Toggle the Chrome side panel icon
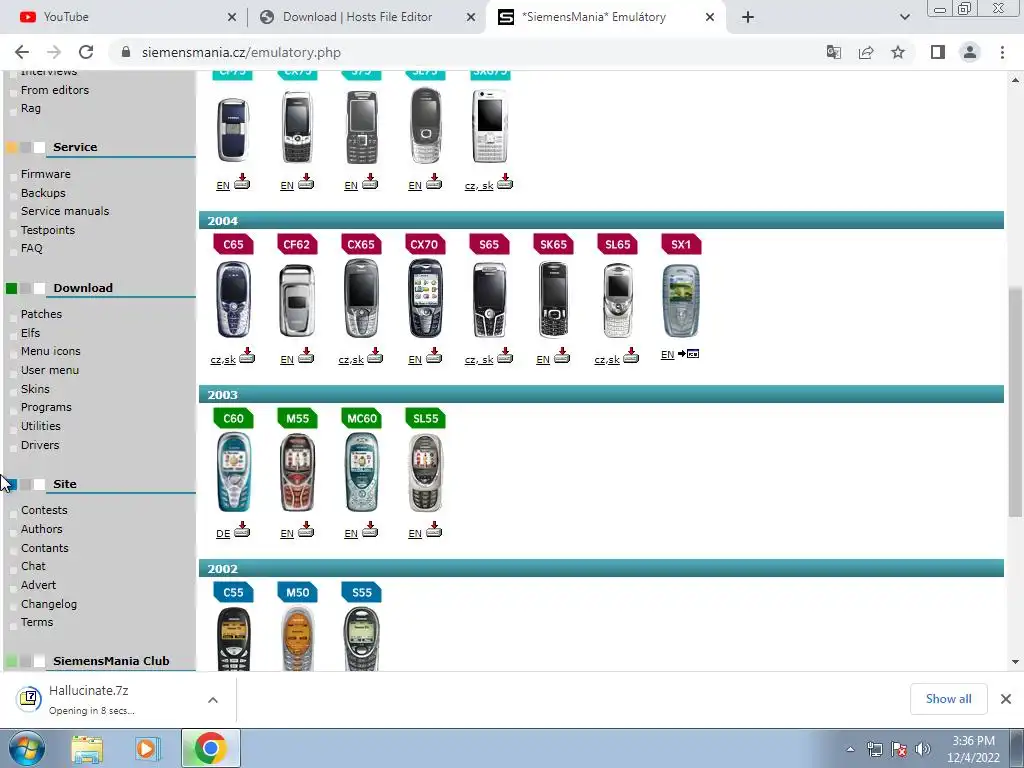1024x768 pixels. point(938,52)
